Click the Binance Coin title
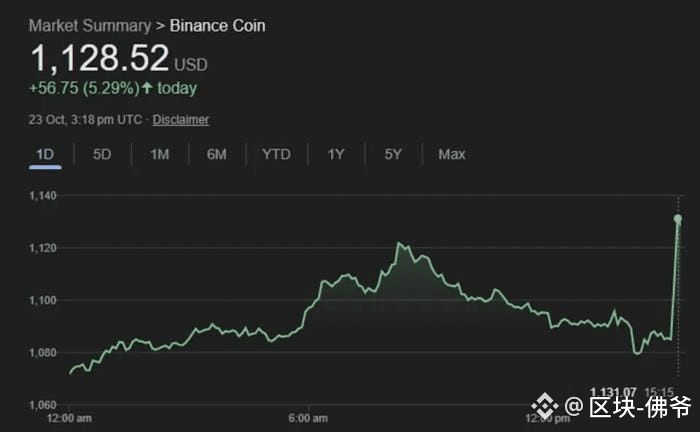 218,25
